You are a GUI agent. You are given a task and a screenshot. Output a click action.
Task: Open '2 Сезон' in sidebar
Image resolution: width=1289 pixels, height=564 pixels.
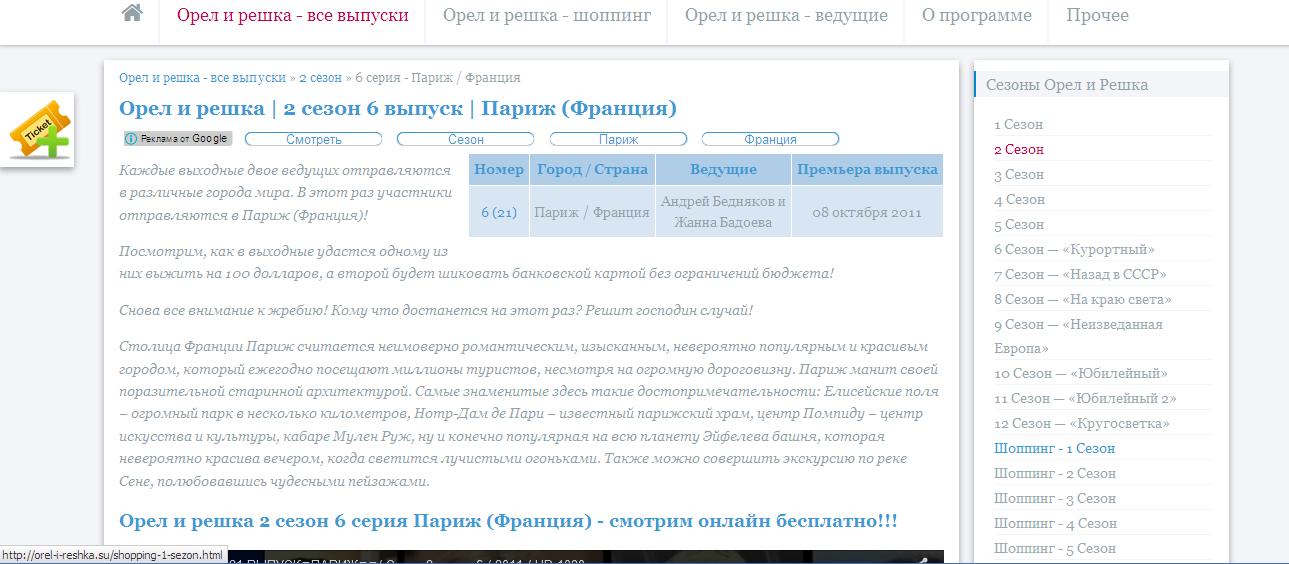(1018, 150)
